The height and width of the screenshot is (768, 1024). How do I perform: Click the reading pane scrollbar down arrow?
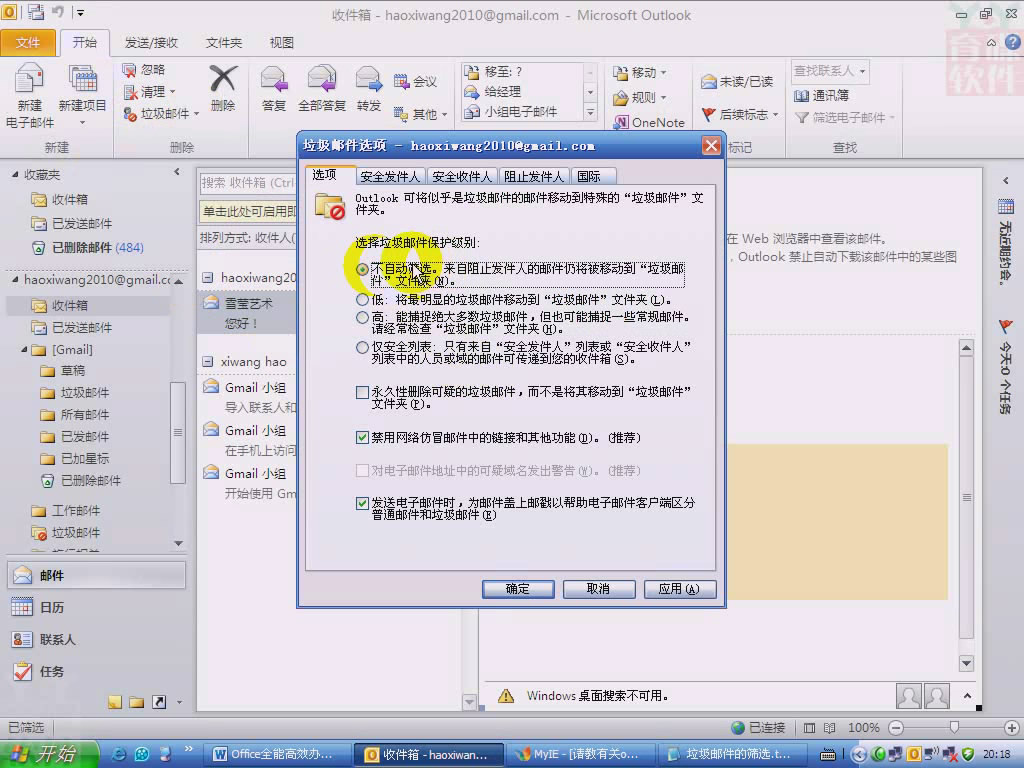[x=967, y=664]
